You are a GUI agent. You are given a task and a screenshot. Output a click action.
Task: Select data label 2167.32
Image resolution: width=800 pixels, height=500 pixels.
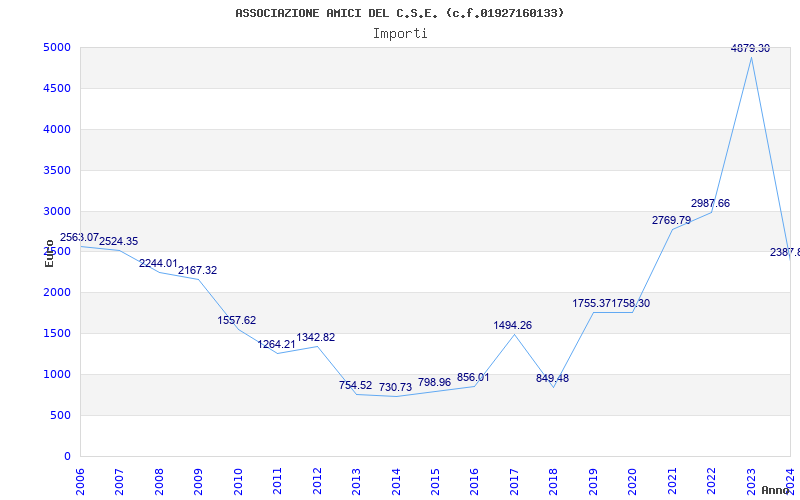point(197,270)
